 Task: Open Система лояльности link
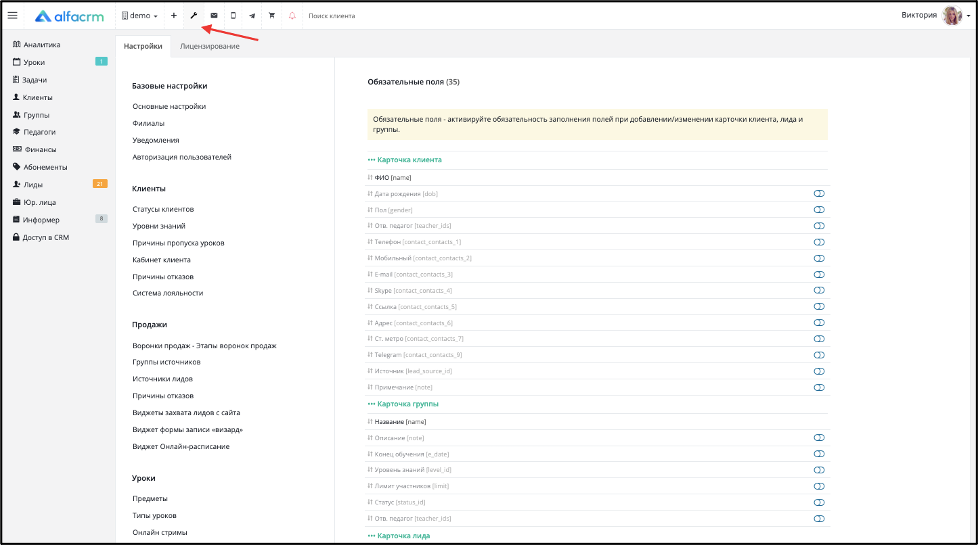point(167,293)
